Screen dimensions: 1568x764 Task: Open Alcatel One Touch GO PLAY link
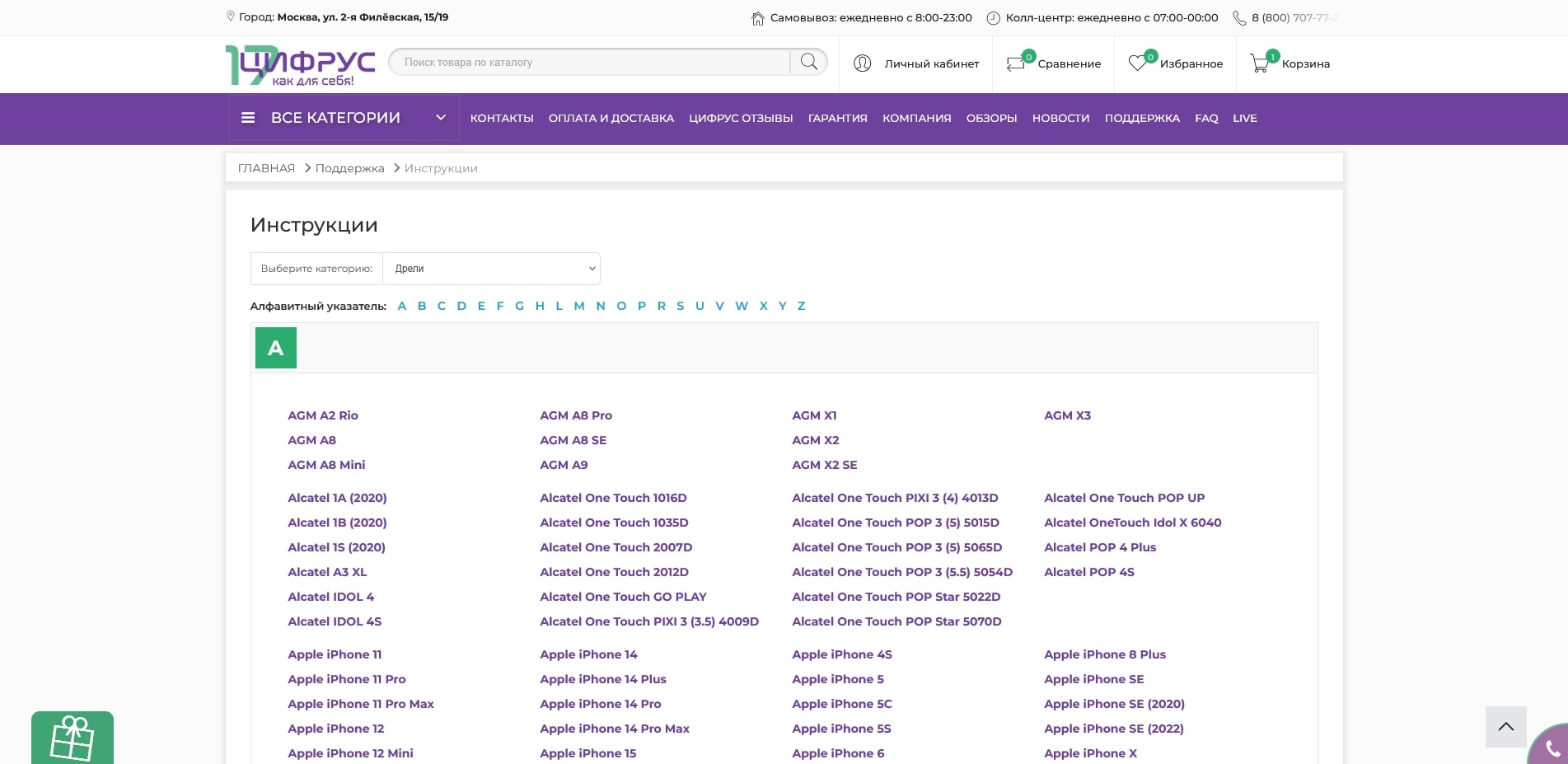pyautogui.click(x=623, y=597)
